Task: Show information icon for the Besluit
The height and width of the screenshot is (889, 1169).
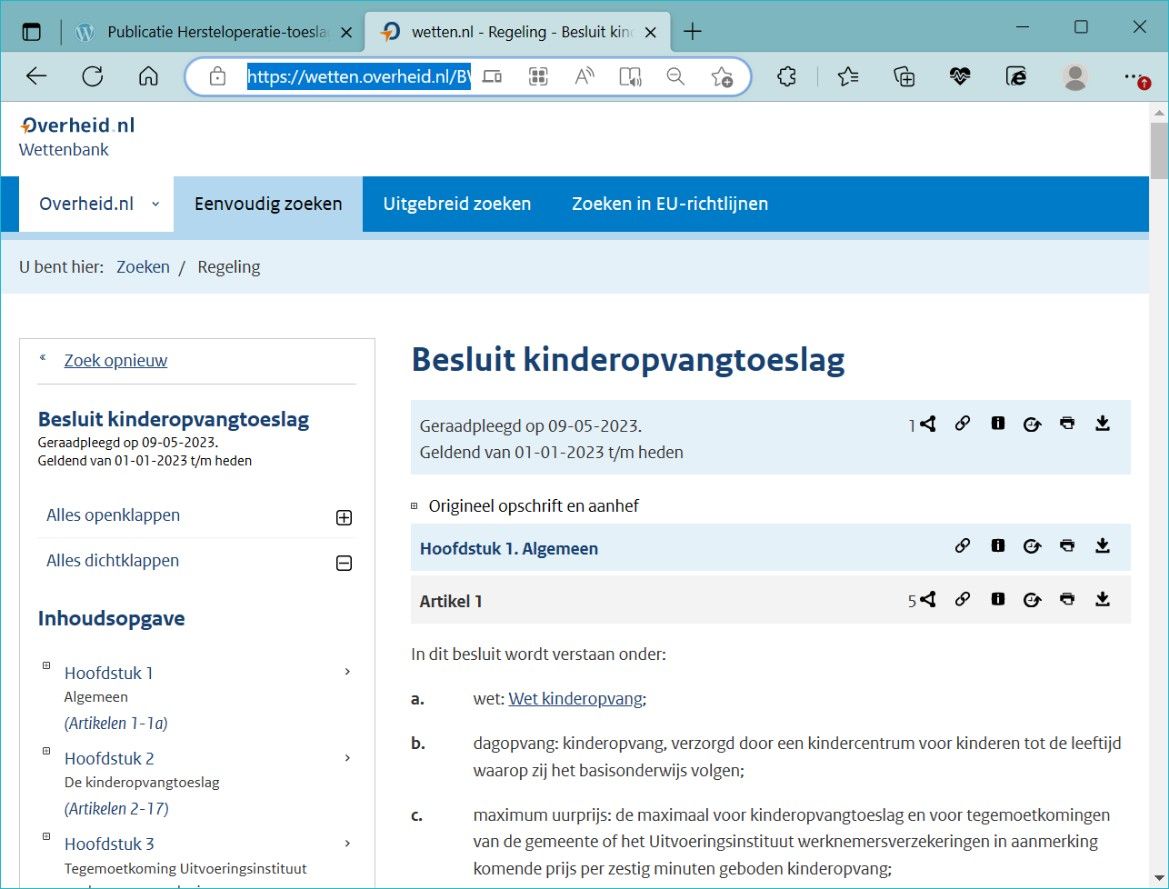Action: (998, 424)
